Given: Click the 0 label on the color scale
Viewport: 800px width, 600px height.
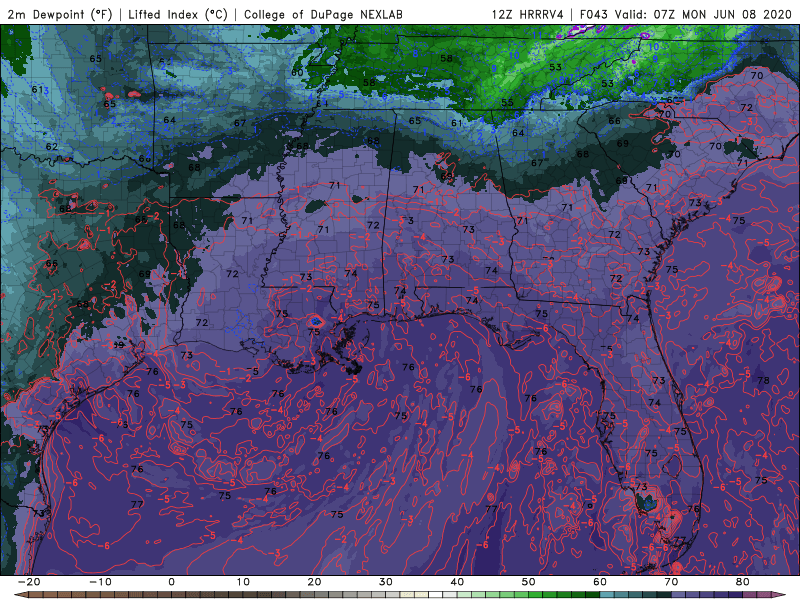Looking at the screenshot, I should pos(171,582).
